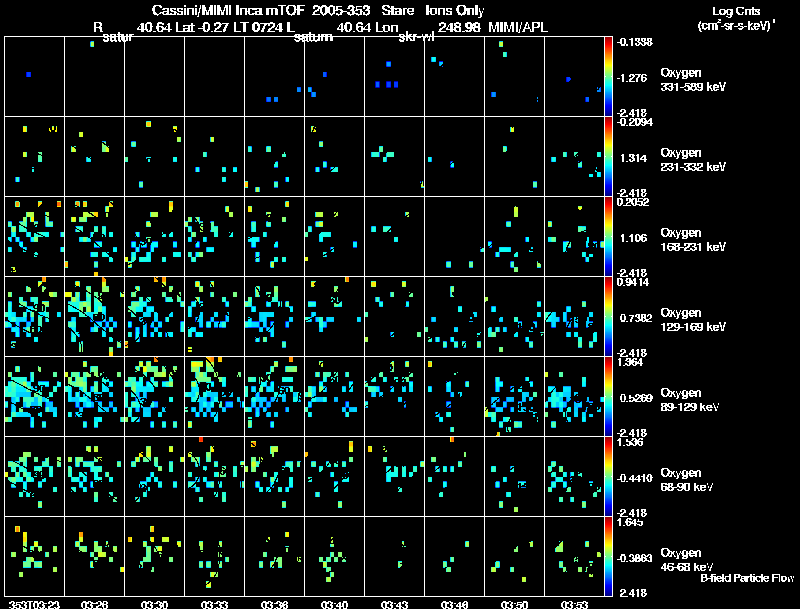Click the 'Ions Only' text in title
The width and height of the screenshot is (800, 609).
pyautogui.click(x=454, y=10)
